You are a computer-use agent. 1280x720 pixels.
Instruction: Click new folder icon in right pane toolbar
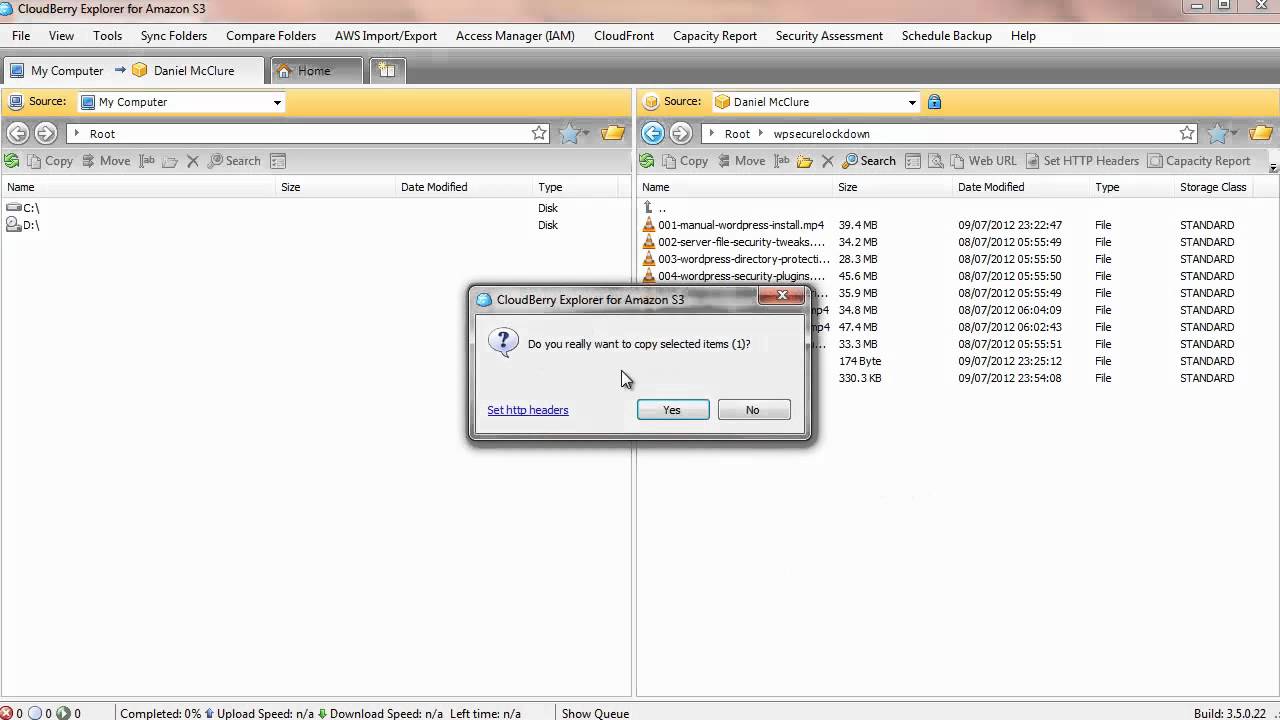[805, 161]
